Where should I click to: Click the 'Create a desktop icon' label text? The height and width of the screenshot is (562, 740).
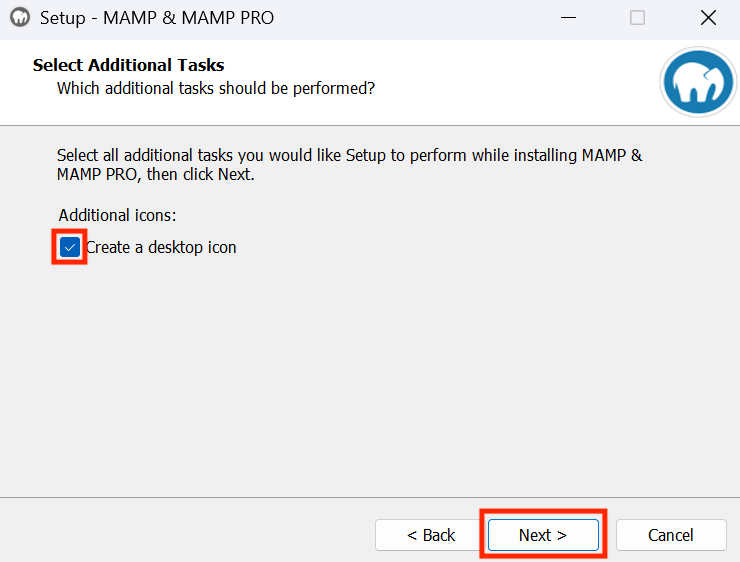click(161, 247)
